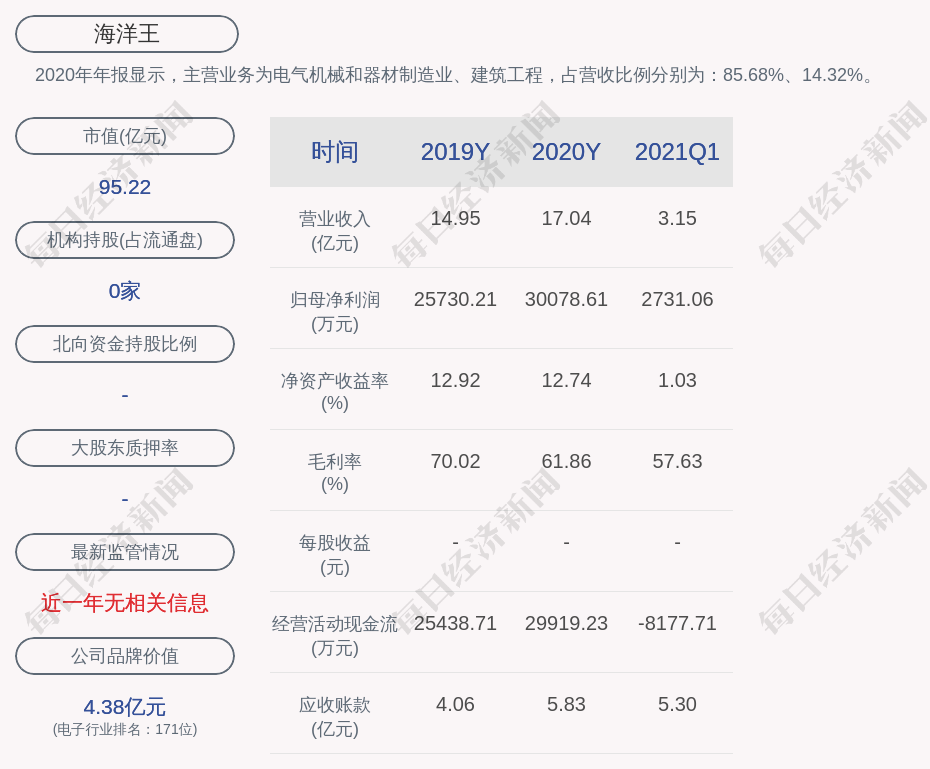Click the 2019Y column header
Image resolution: width=930 pixels, height=769 pixels.
[455, 152]
